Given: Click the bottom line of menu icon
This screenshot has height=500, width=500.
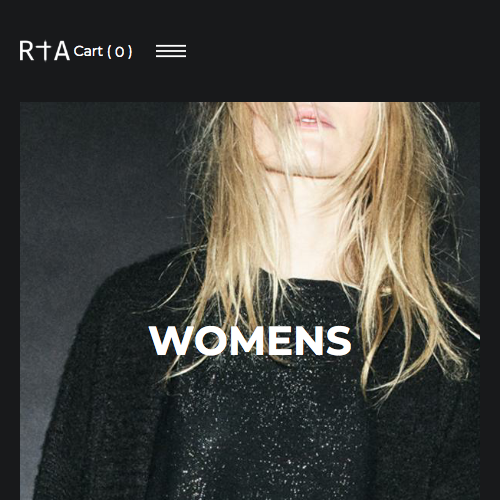Looking at the screenshot, I should (171, 56).
